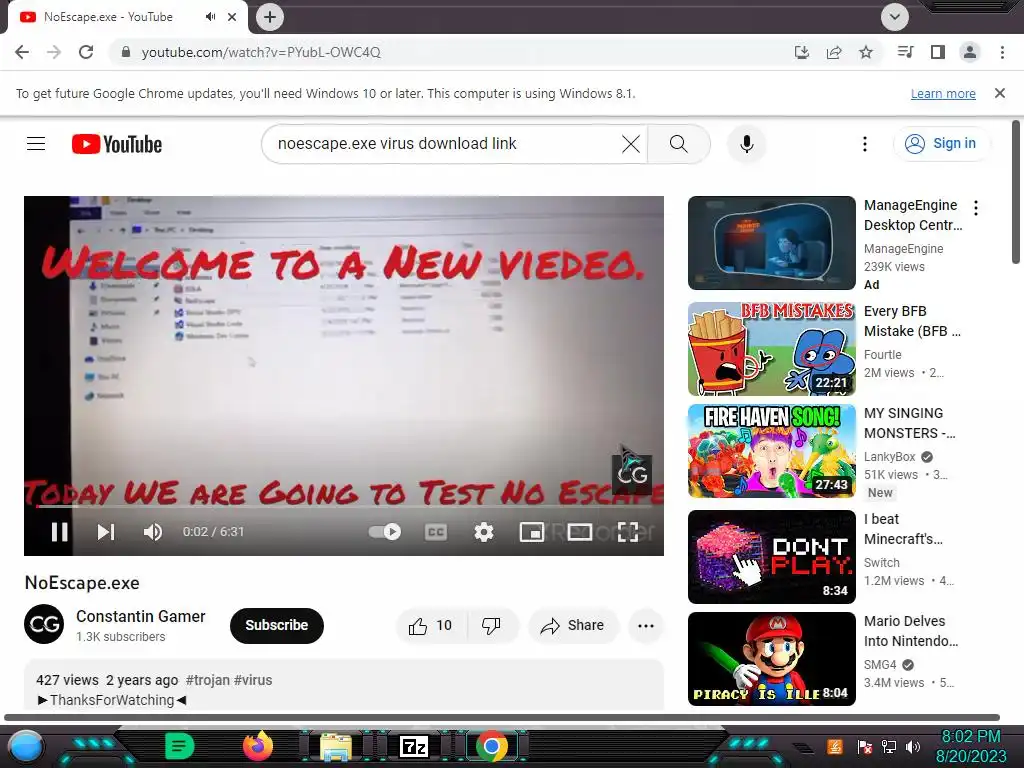
Task: Open YouTube settings three-dot menu
Action: pyautogui.click(x=865, y=144)
